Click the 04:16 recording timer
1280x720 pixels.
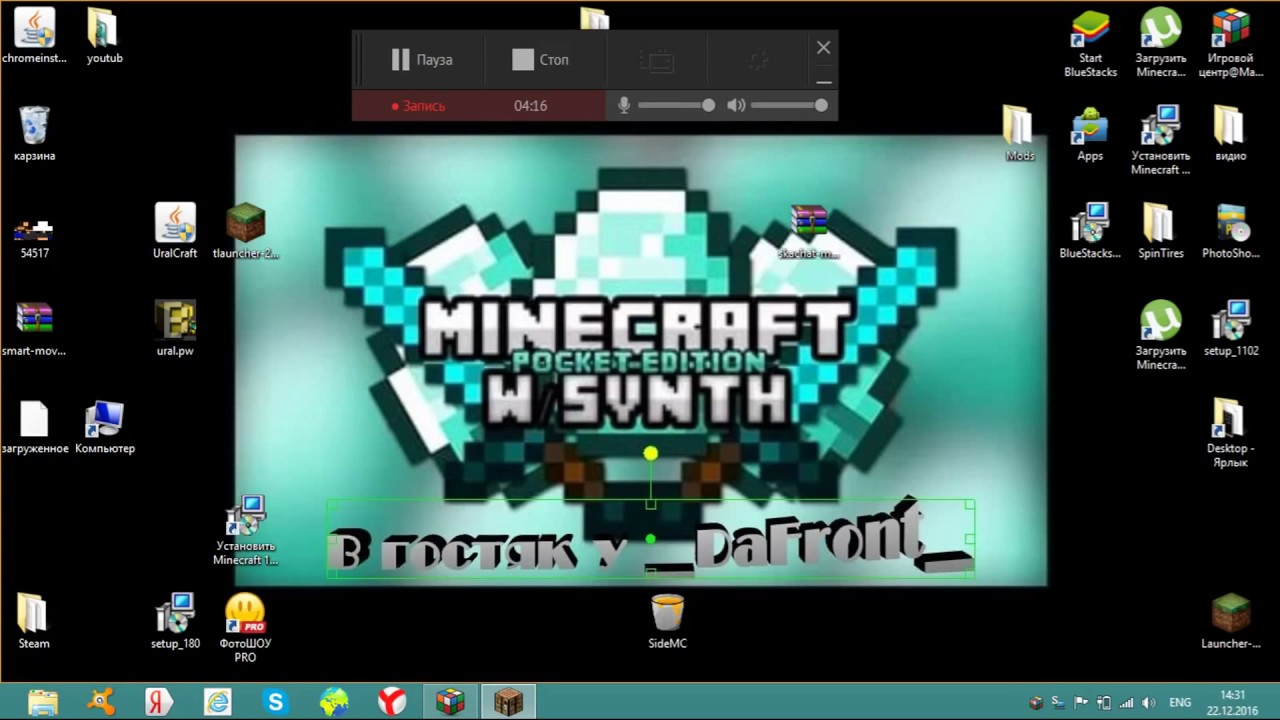coord(530,106)
